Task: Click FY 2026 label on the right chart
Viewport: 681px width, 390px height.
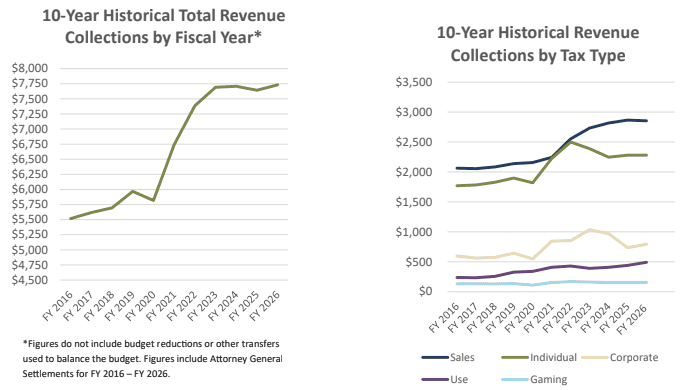Action: (x=632, y=318)
